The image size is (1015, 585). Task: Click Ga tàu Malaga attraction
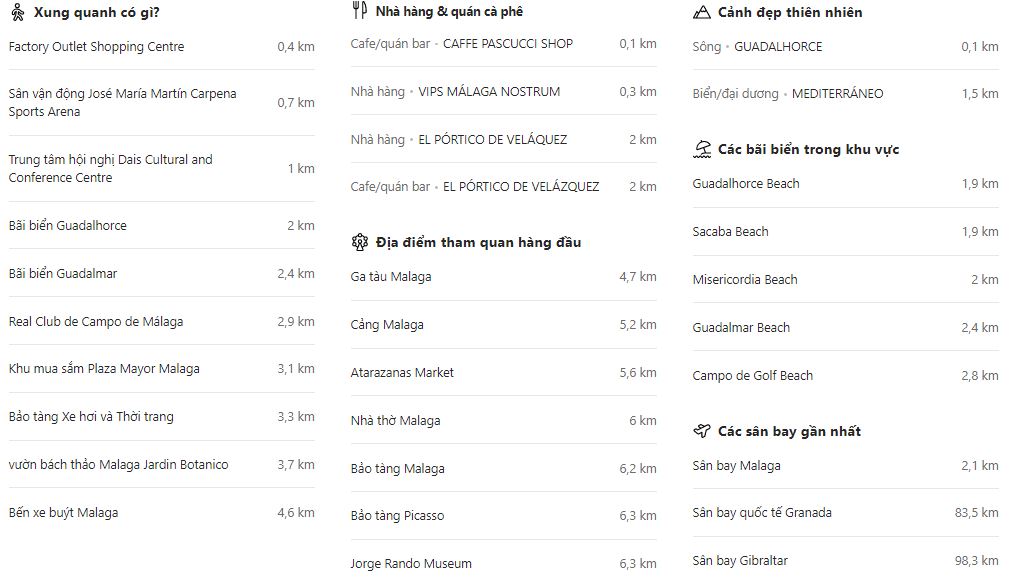tap(391, 277)
